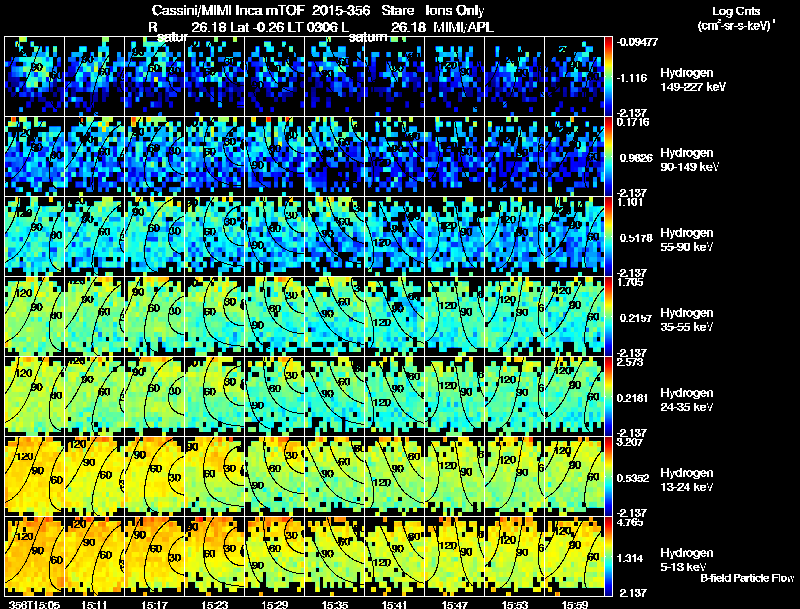Click the 'B-field Particle Flow' caption
The image size is (800, 609).
click(x=747, y=578)
